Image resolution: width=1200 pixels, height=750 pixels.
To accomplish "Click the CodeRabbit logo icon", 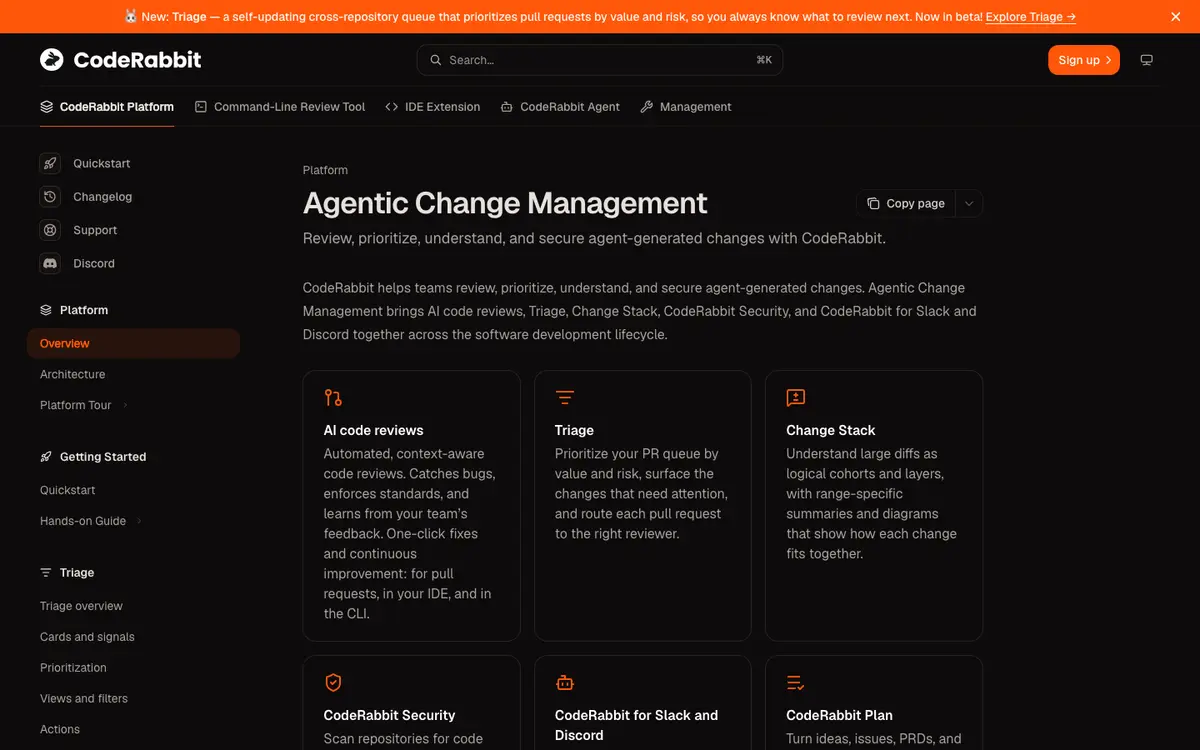I will coord(51,60).
